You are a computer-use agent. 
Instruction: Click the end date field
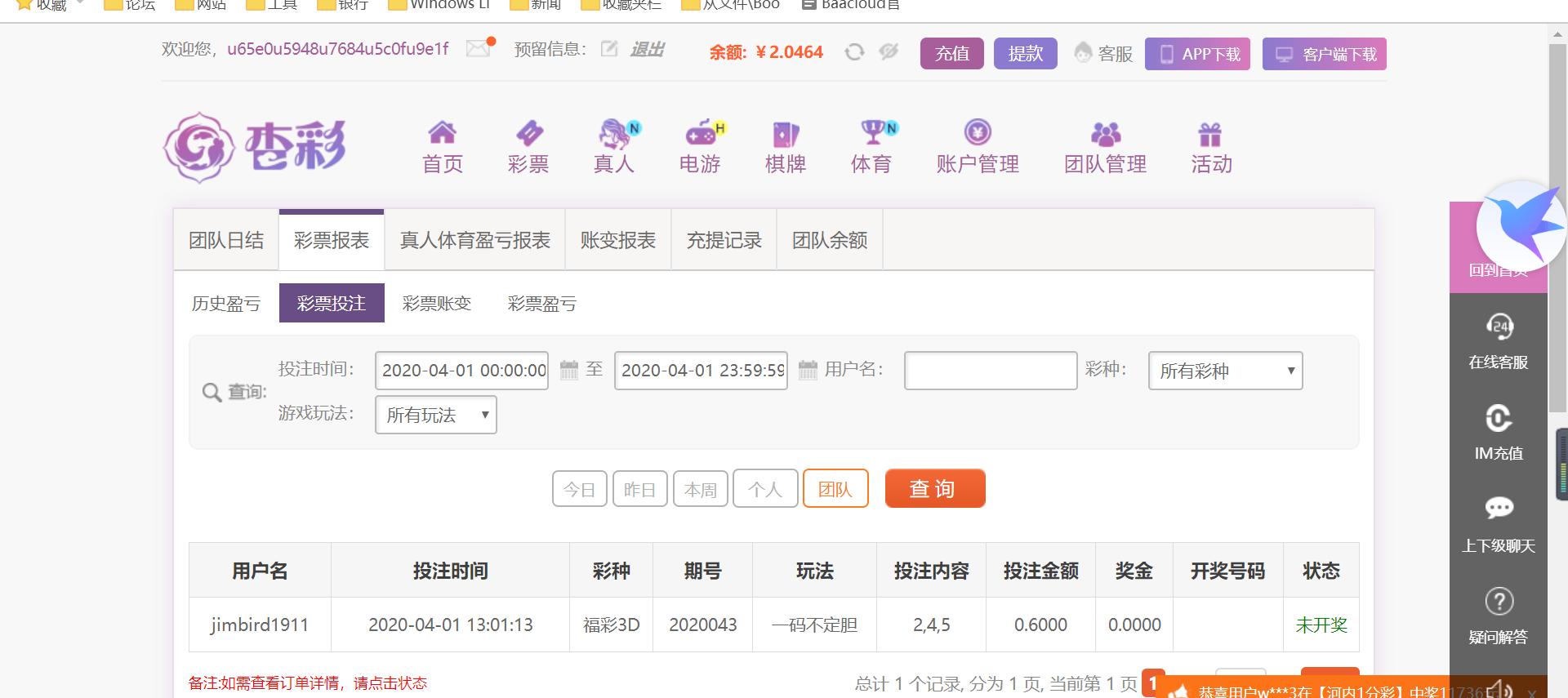click(x=701, y=371)
